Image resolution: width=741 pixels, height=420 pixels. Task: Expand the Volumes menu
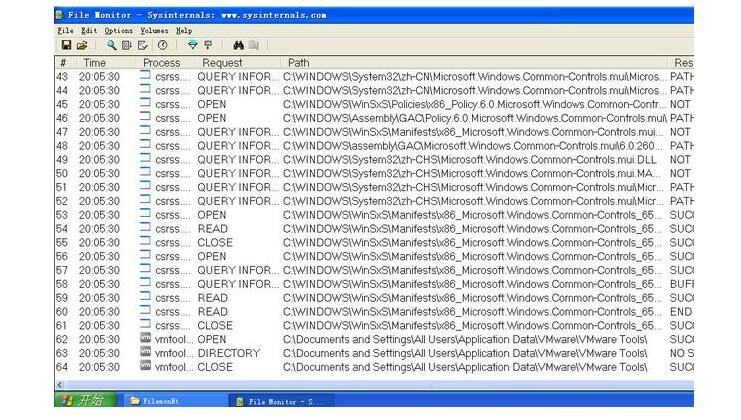click(x=154, y=31)
